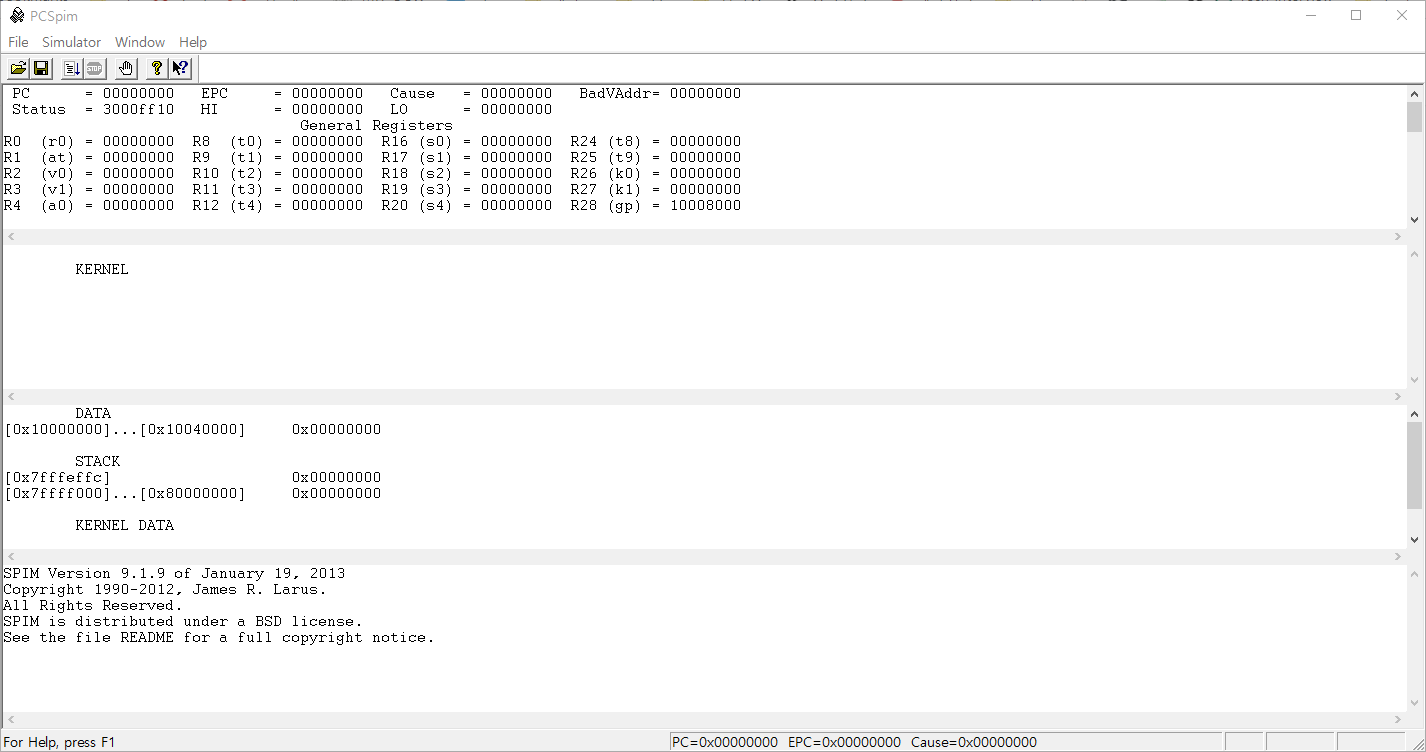This screenshot has height=752, width=1426.
Task: Click the [0x10000000]...[0x10040000] address range
Action: pyautogui.click(x=125, y=429)
